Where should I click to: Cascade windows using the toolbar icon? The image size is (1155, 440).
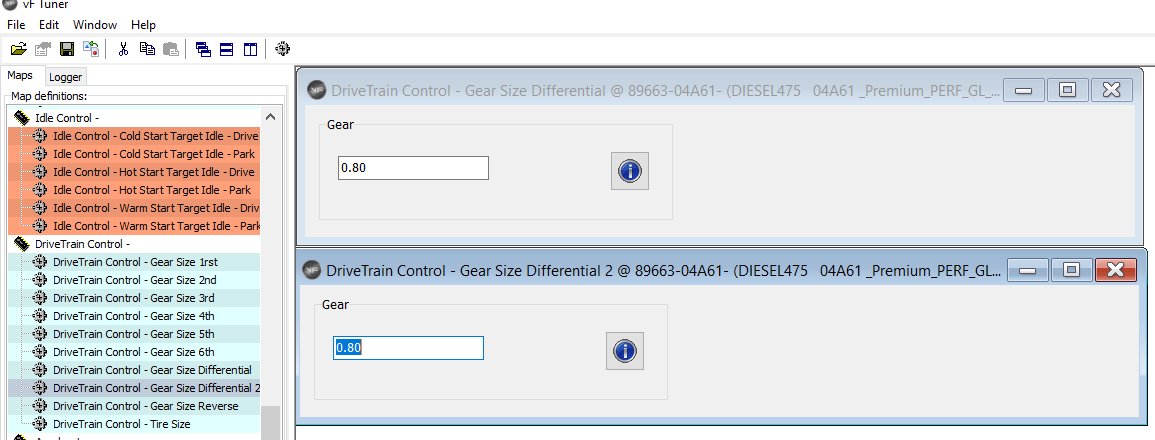point(203,49)
